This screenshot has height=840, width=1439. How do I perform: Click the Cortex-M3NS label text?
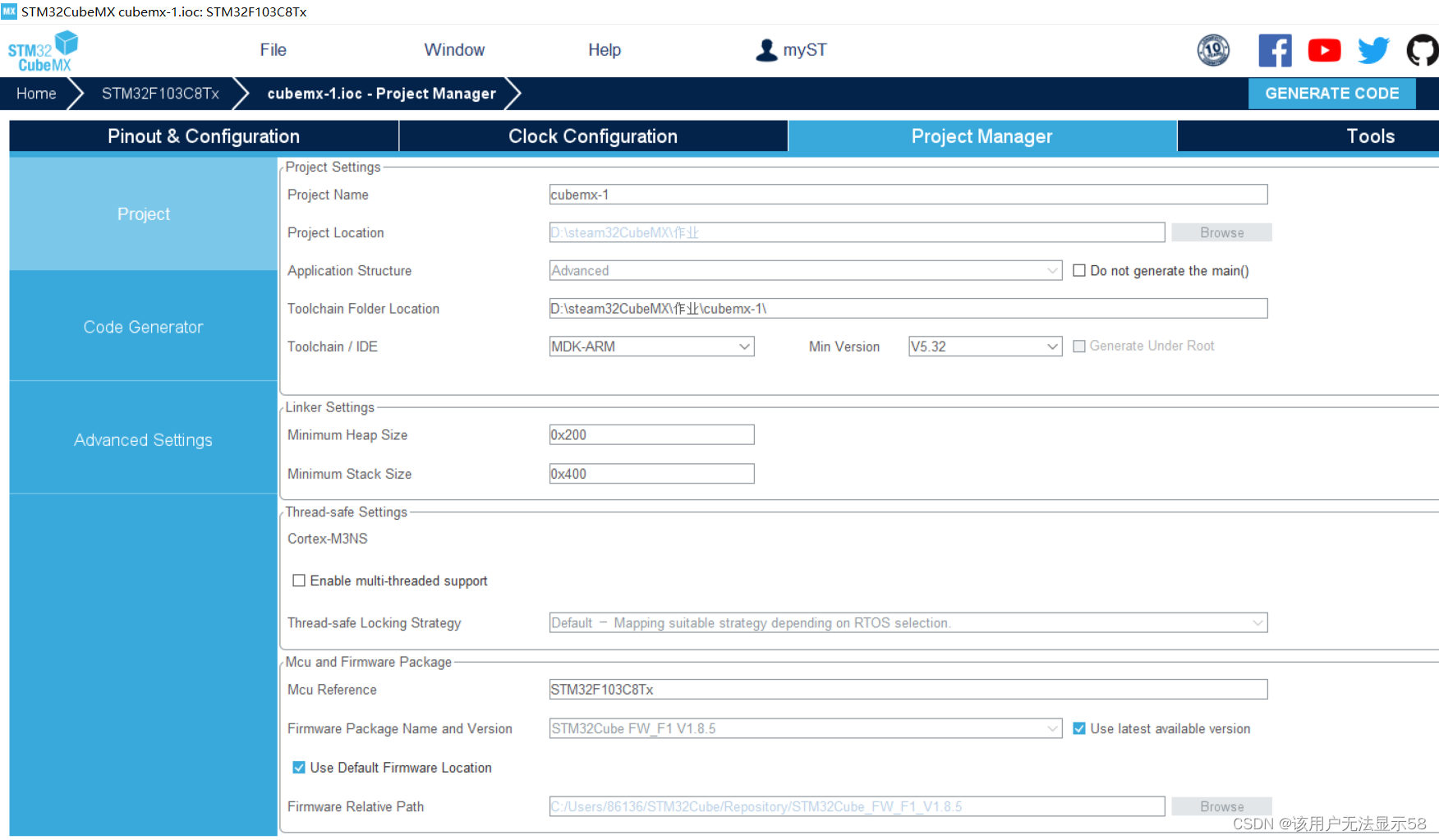328,539
